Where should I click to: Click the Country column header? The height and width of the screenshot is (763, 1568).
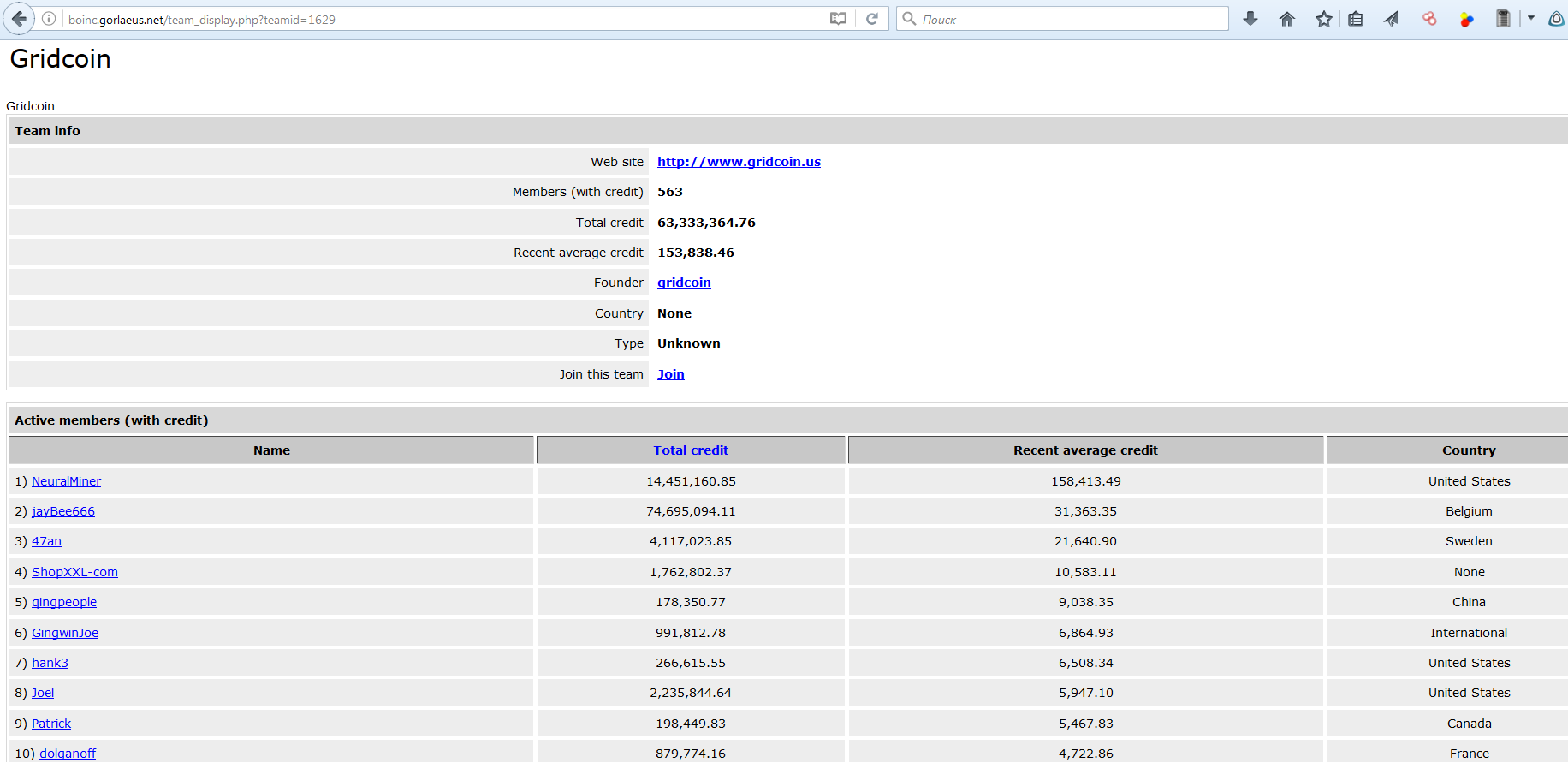coord(1448,450)
